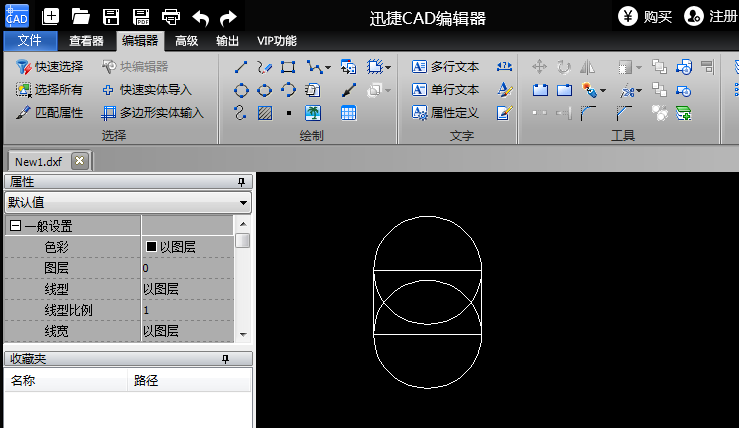Click the Print icon in title bar
The height and width of the screenshot is (428, 739).
(171, 16)
